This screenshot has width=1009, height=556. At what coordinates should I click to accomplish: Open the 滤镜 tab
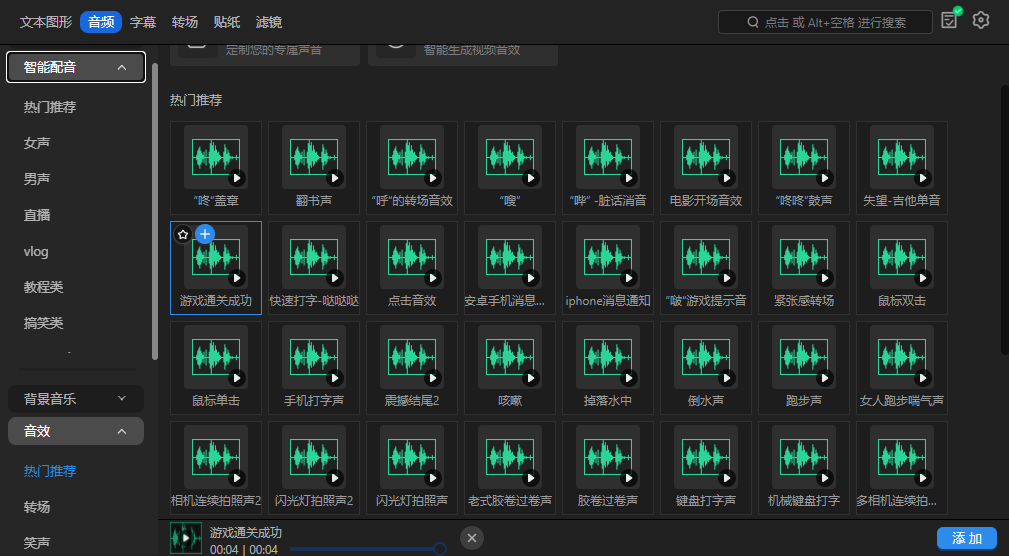(x=269, y=21)
